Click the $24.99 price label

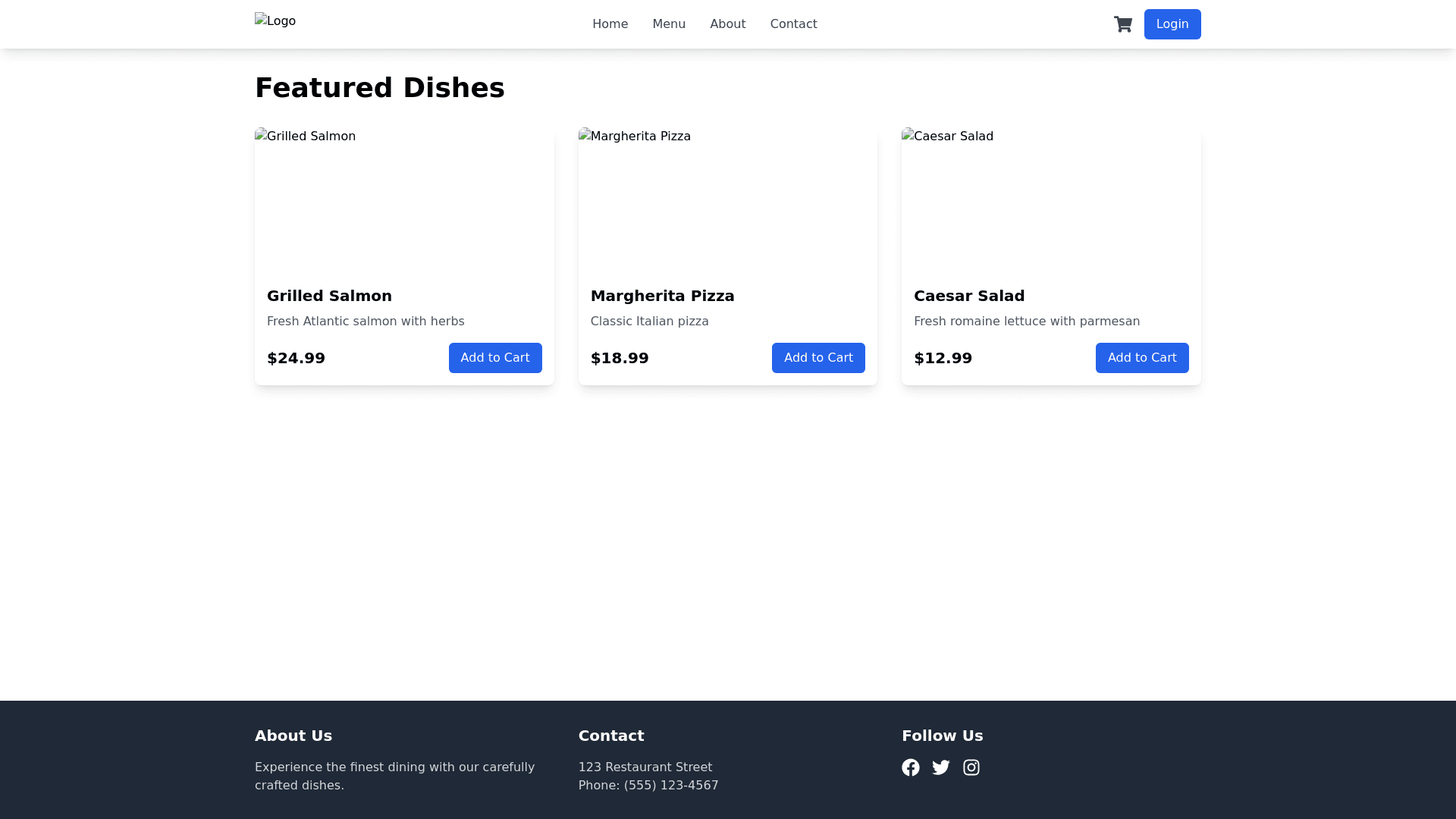click(296, 357)
